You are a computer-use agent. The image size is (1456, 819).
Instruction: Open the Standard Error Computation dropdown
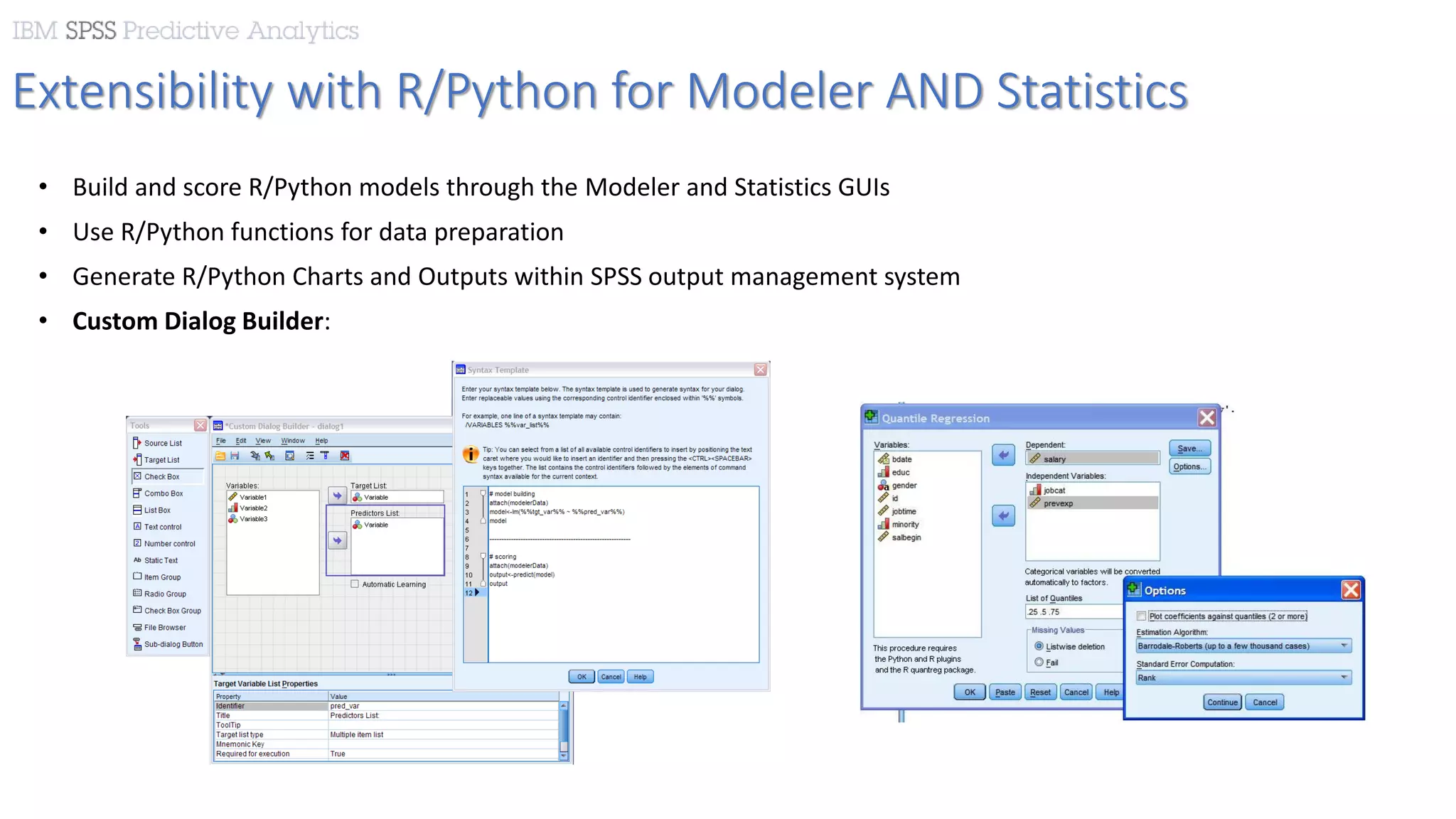[x=1243, y=678]
